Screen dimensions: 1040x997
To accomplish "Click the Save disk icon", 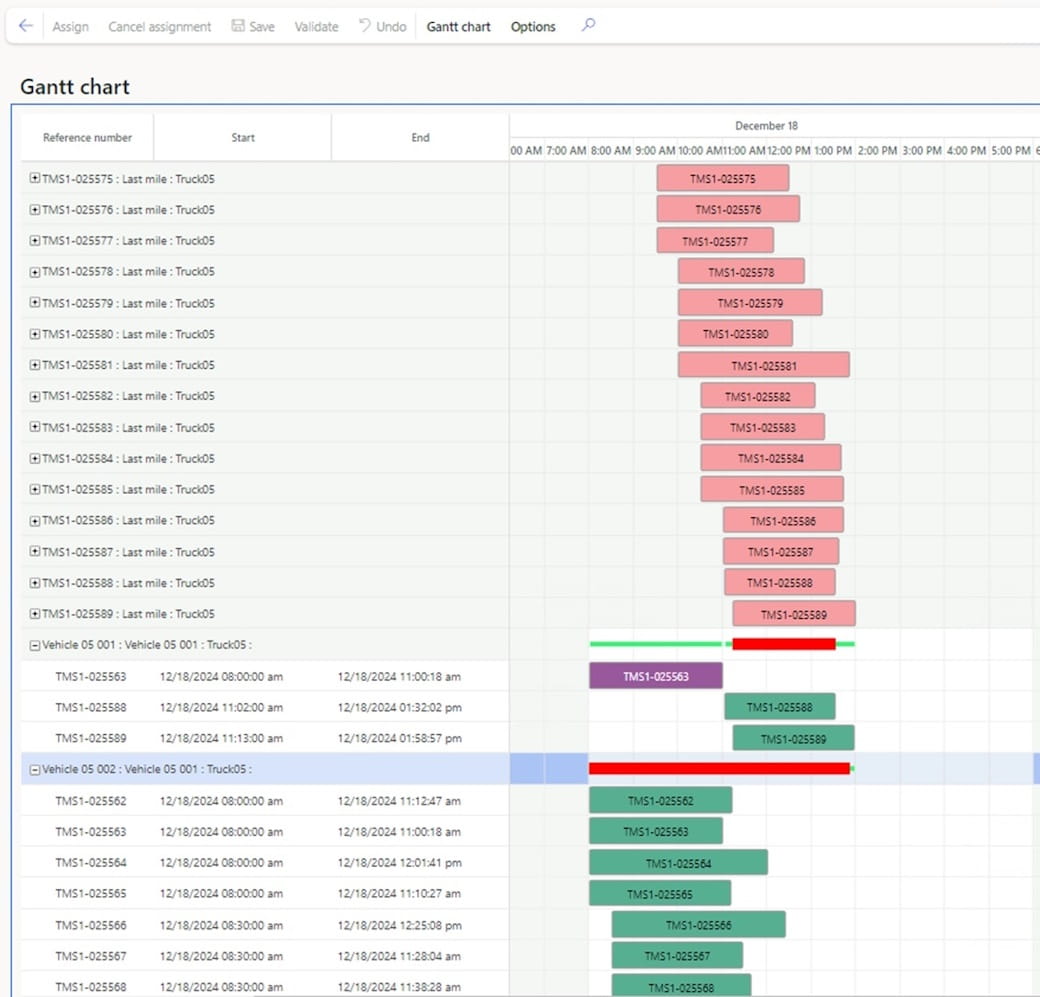I will [238, 27].
